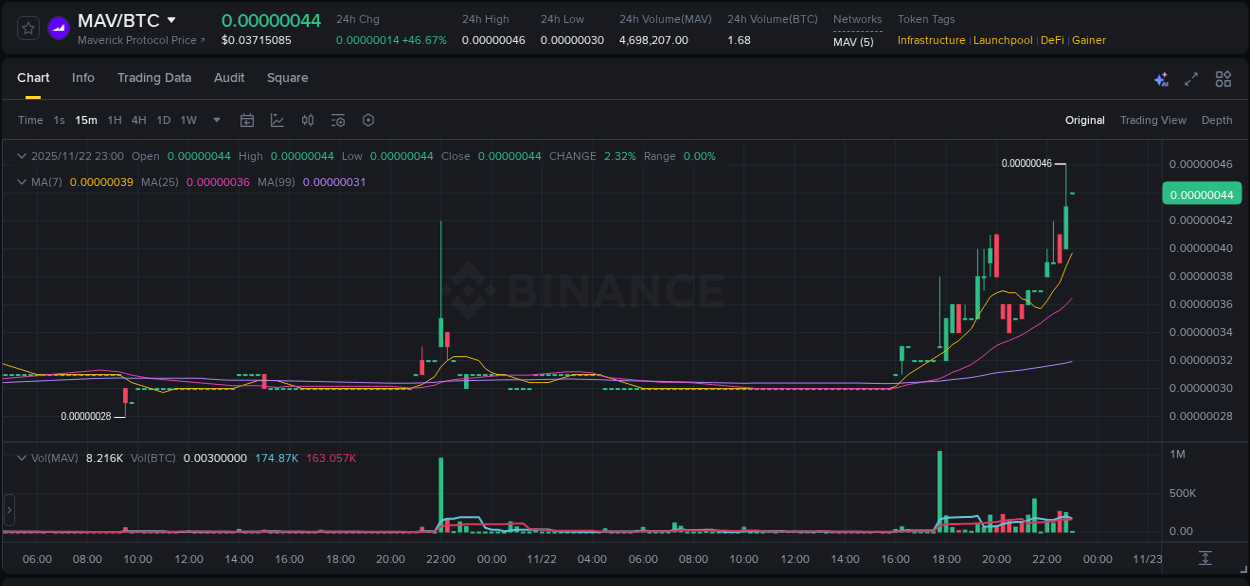Open the MAV/BTC pair selector dropdown
1250x586 pixels.
click(x=170, y=19)
